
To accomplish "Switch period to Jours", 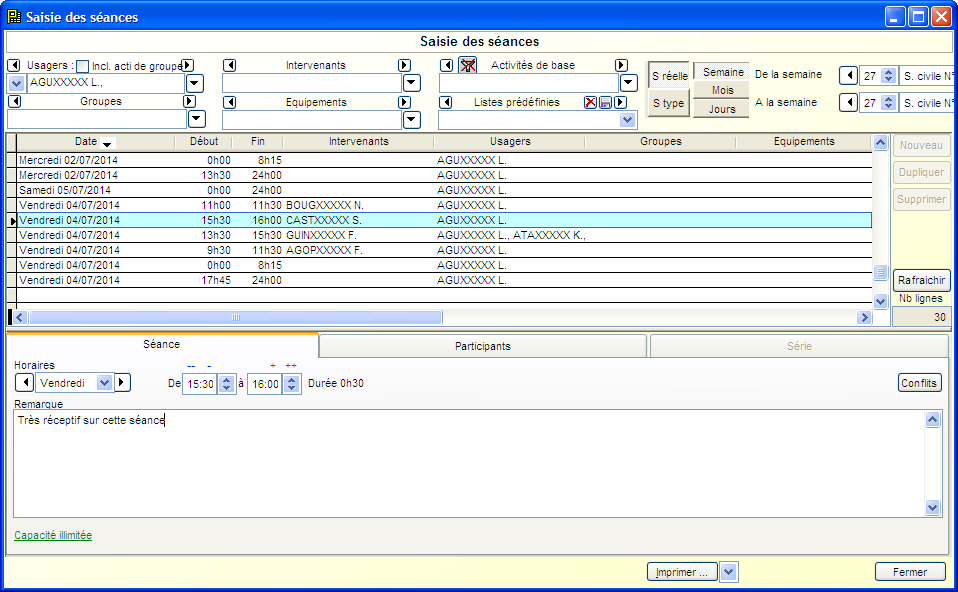I will [x=722, y=109].
